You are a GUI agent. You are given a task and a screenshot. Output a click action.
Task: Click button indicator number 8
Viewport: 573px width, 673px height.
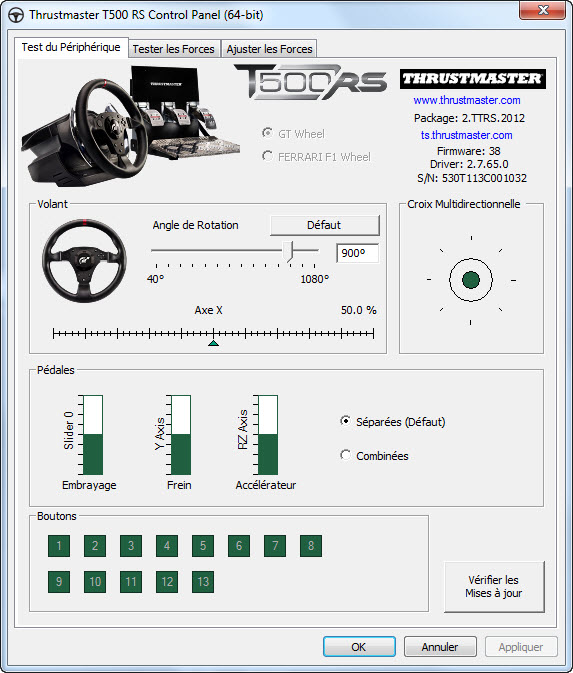pos(311,546)
